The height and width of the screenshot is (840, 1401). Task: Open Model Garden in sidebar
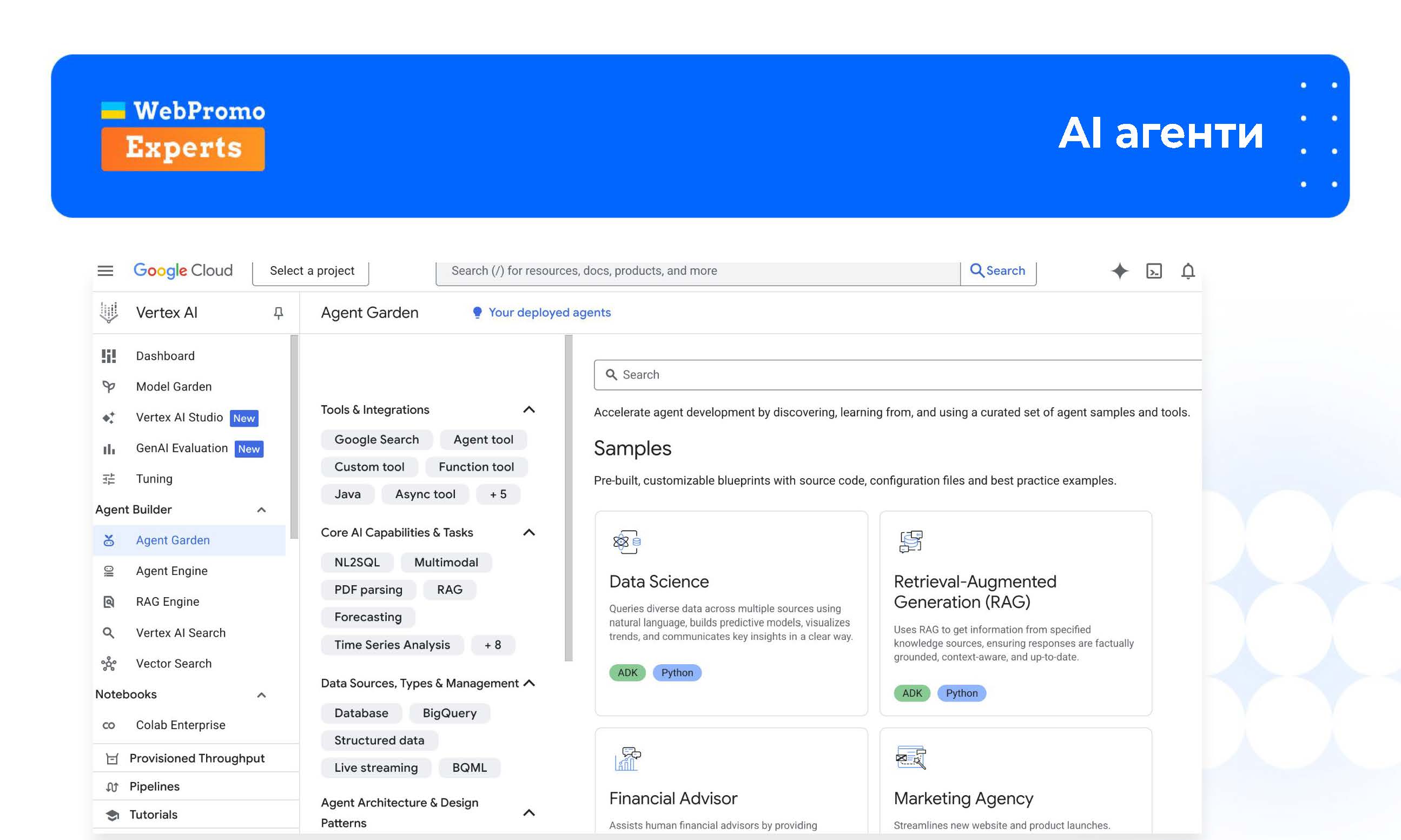pos(173,386)
